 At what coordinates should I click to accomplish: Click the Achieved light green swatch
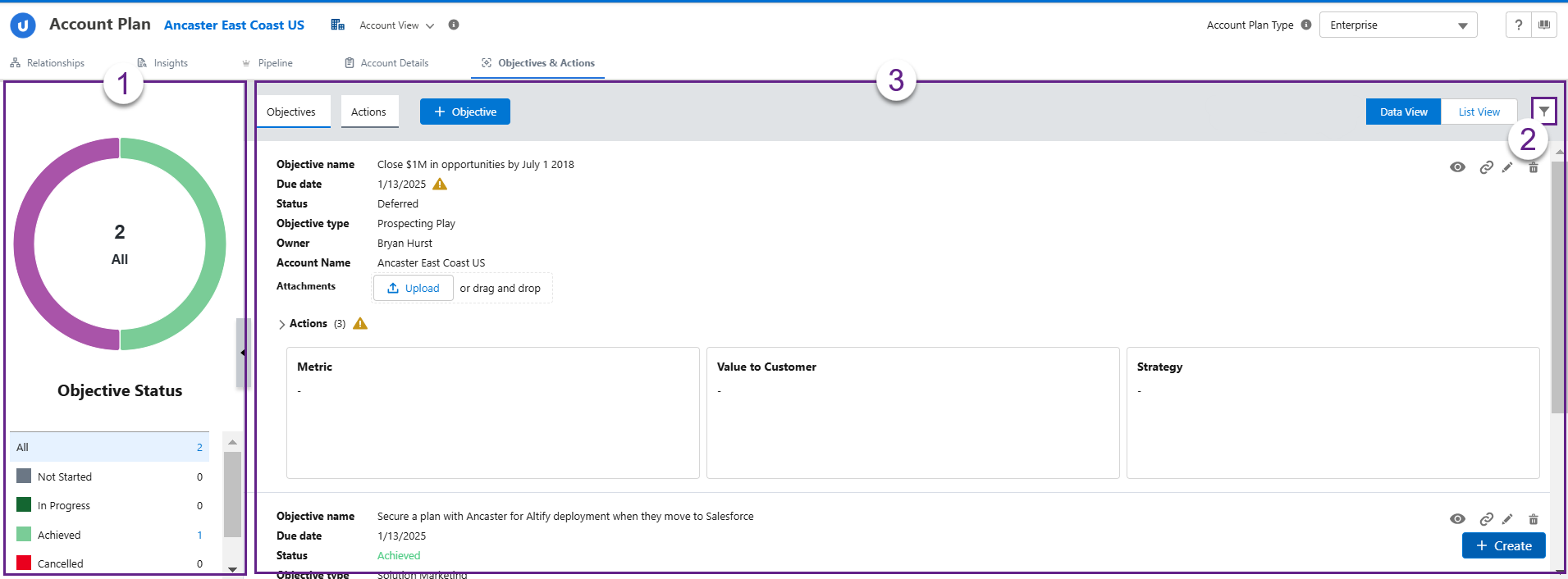(x=24, y=534)
